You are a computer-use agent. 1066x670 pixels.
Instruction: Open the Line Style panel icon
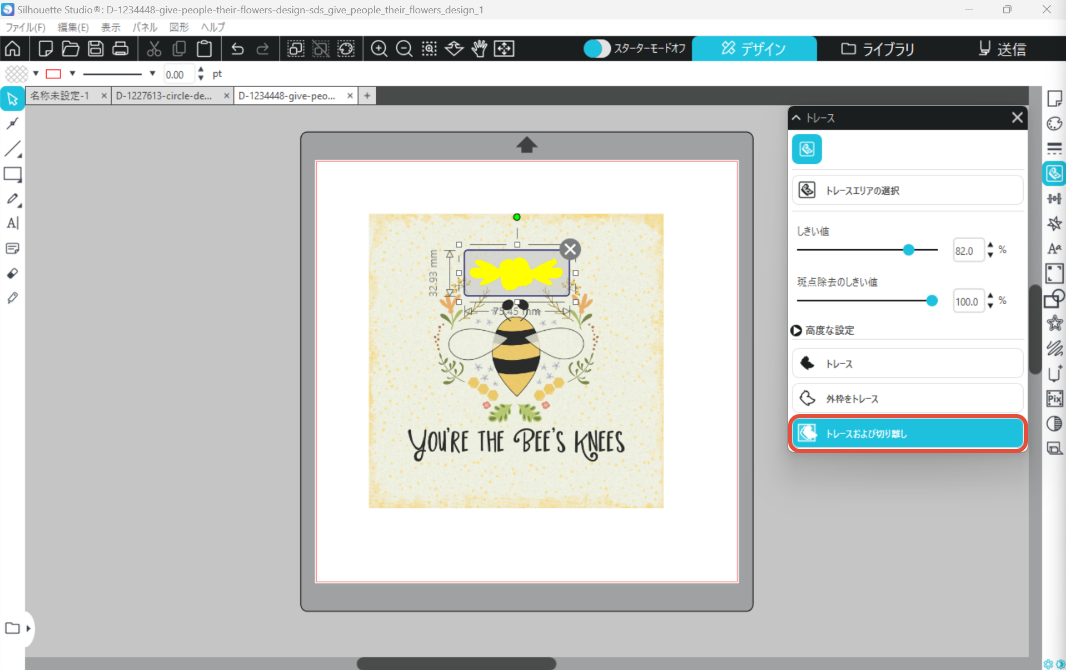click(1054, 149)
